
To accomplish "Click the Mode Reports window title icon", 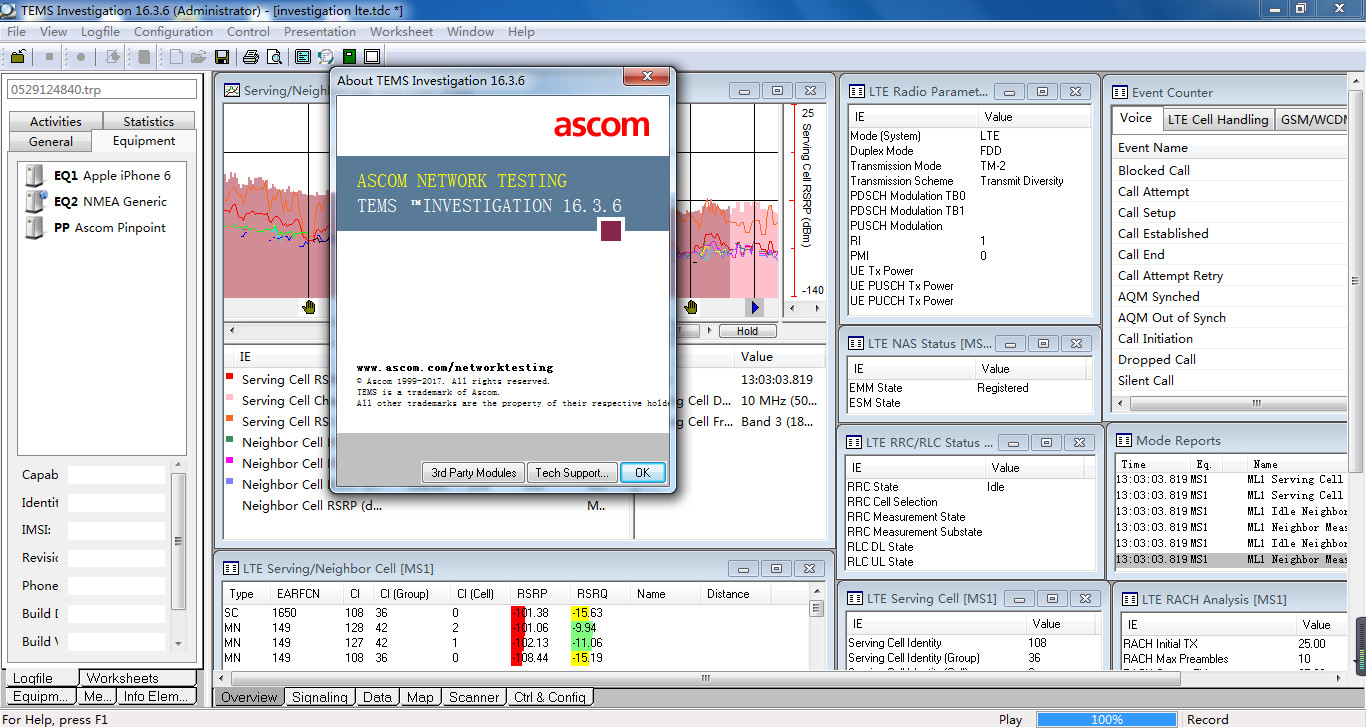I will (x=1124, y=440).
